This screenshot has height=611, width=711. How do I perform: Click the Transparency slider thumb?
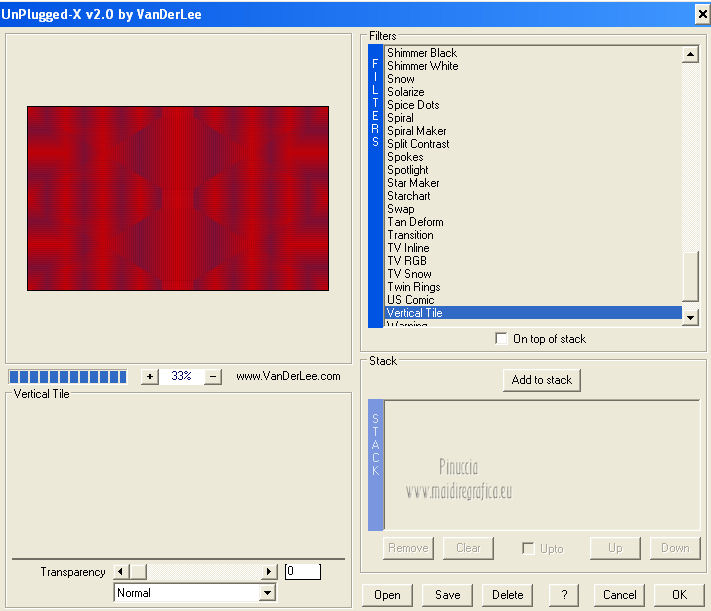tap(138, 572)
